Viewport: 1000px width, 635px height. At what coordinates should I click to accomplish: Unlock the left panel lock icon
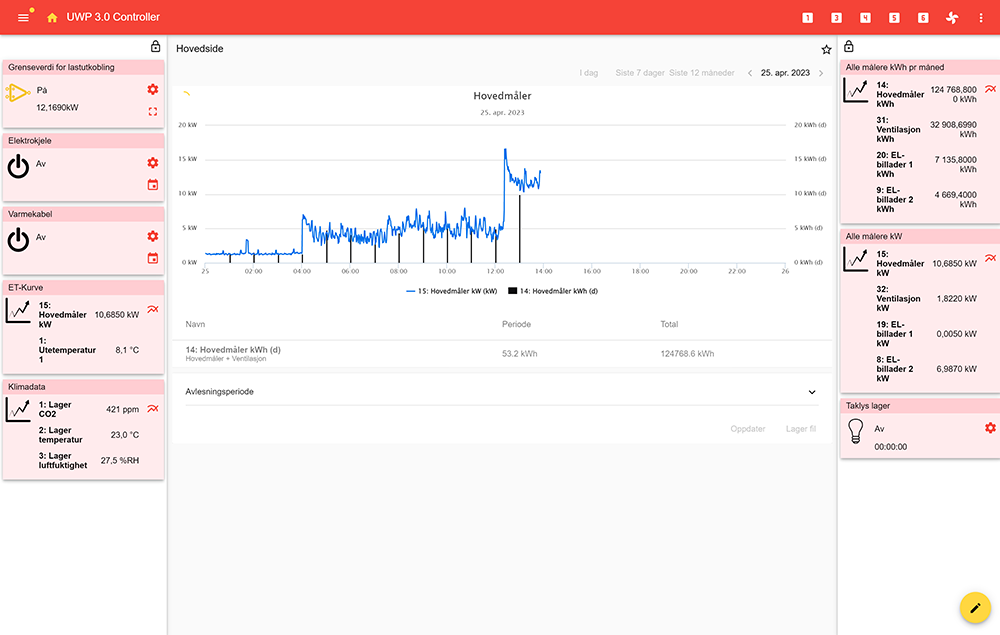point(155,46)
